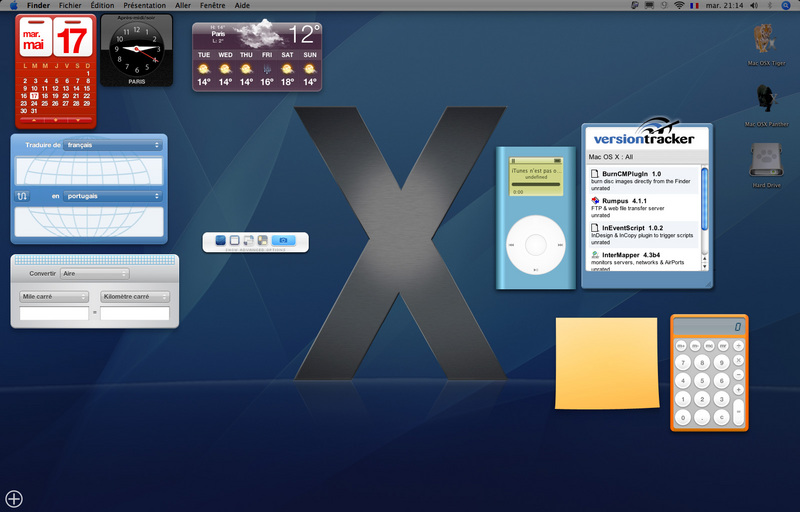Open the Apple menu

pyautogui.click(x=14, y=6)
